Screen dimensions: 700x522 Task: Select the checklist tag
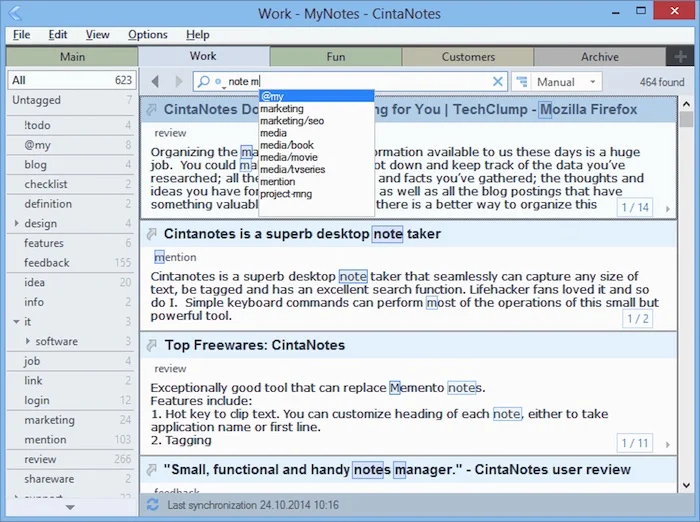pyautogui.click(x=72, y=184)
